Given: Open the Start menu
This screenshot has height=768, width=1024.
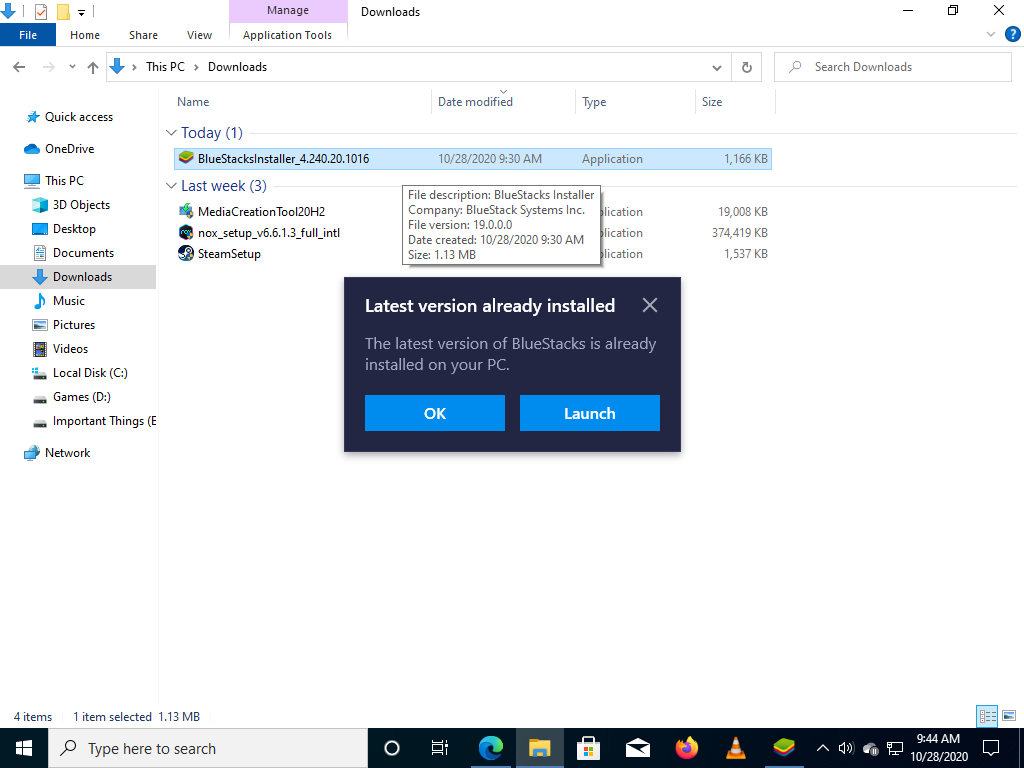Looking at the screenshot, I should [24, 748].
